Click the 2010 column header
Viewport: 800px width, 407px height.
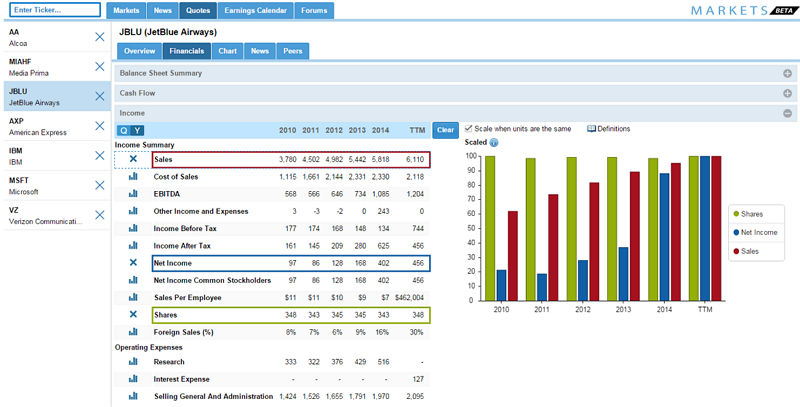(287, 130)
